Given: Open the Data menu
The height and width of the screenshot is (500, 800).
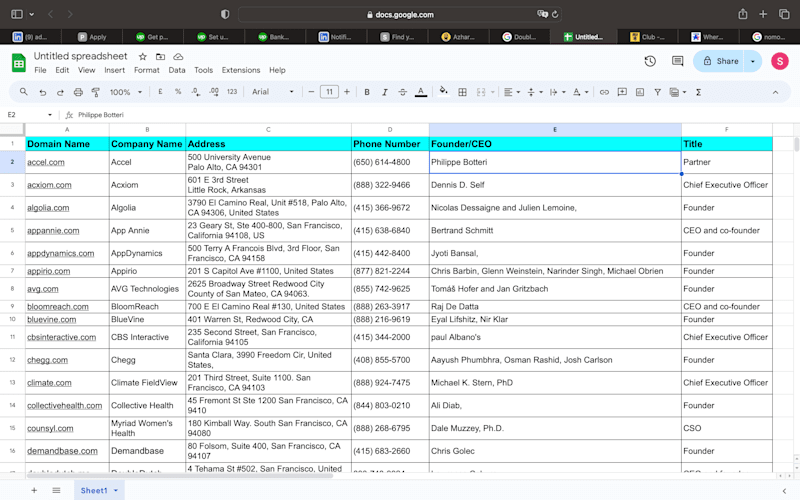Looking at the screenshot, I should tap(177, 70).
